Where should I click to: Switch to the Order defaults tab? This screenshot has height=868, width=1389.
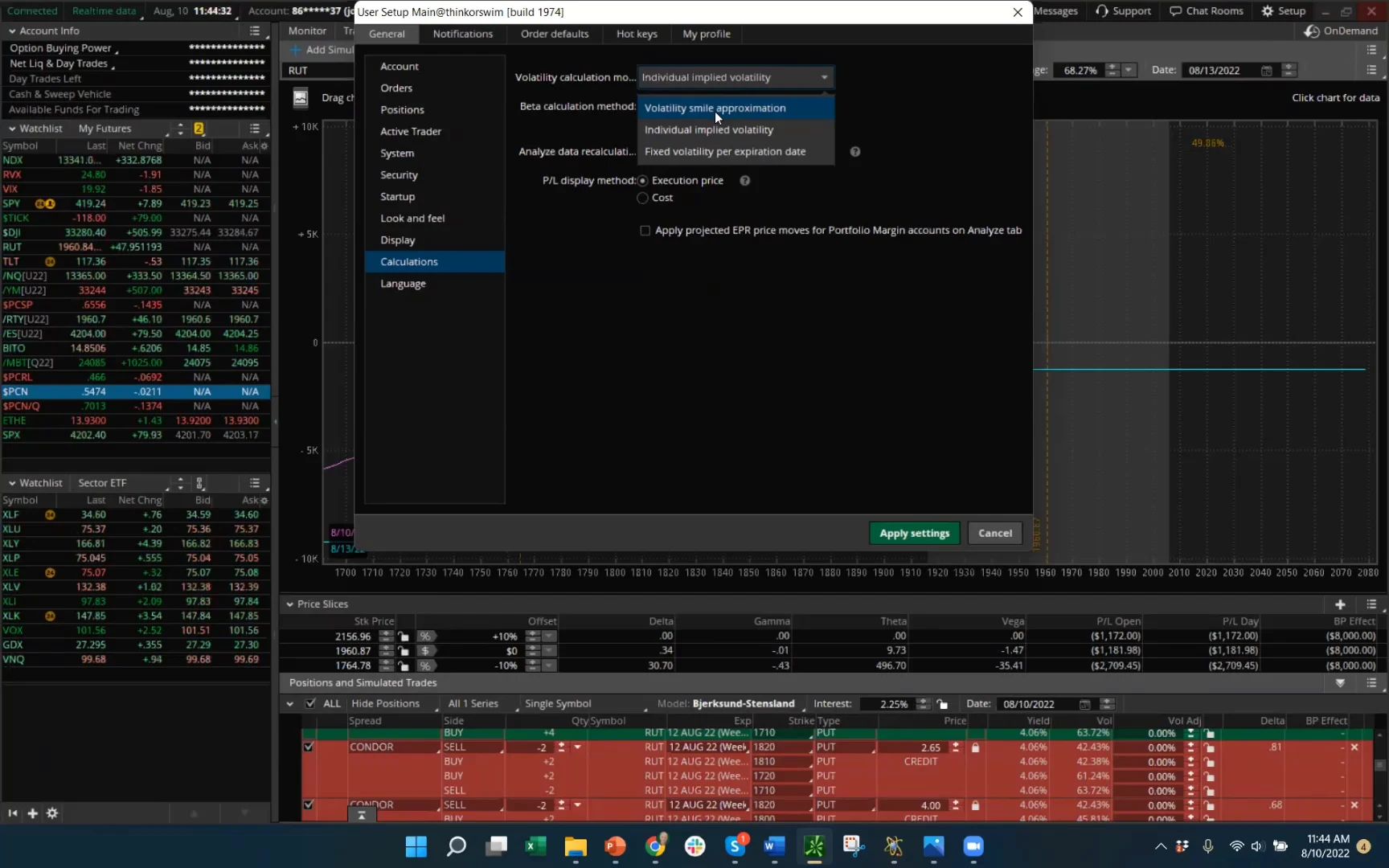click(x=555, y=34)
